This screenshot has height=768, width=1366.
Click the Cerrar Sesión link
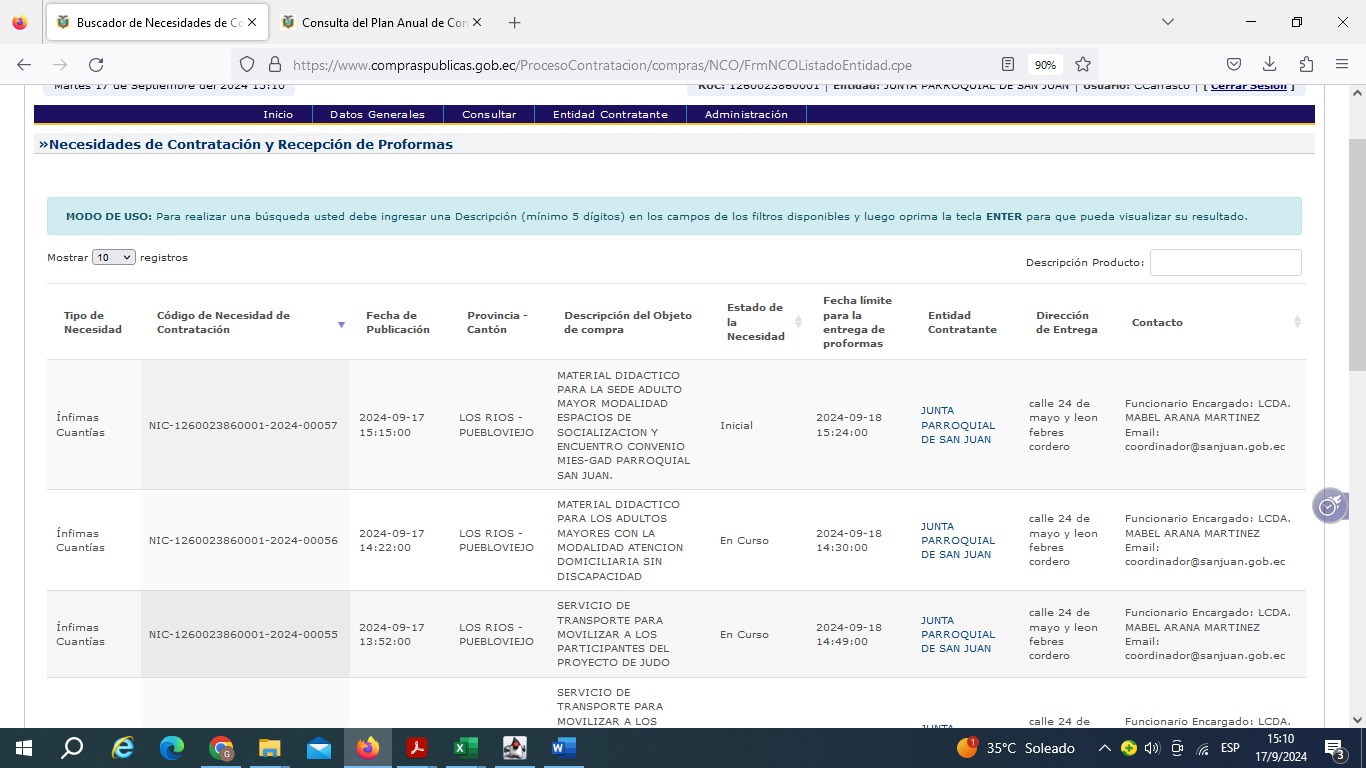pos(1248,86)
